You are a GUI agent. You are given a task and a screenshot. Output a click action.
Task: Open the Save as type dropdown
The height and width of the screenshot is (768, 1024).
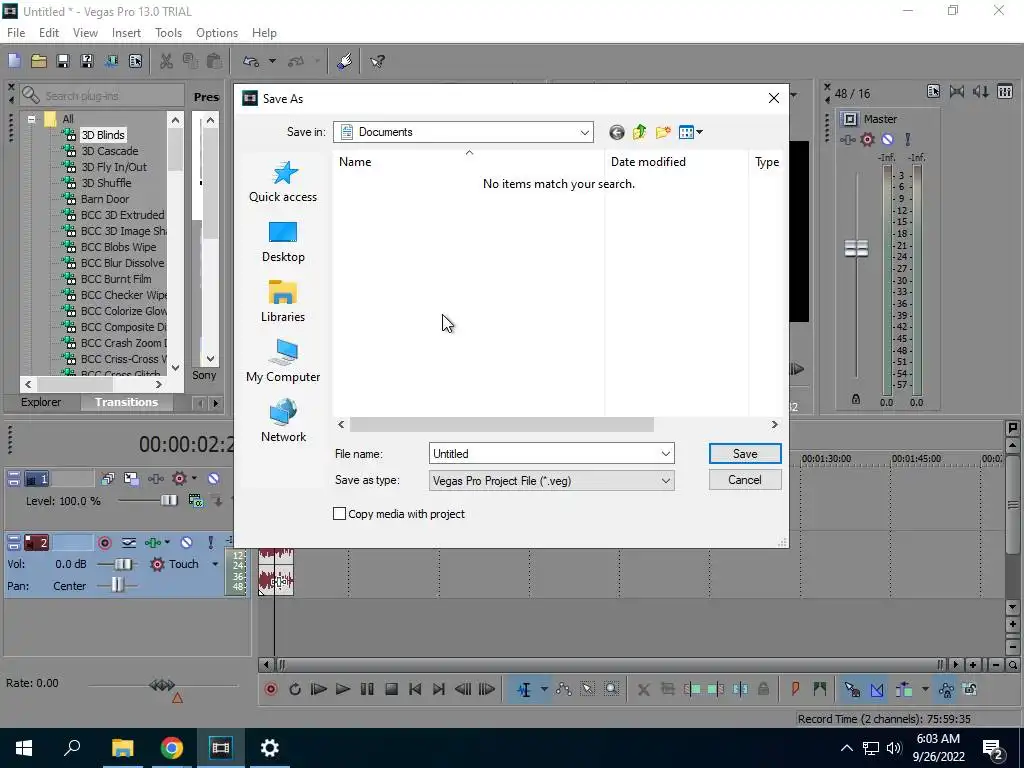click(x=665, y=481)
